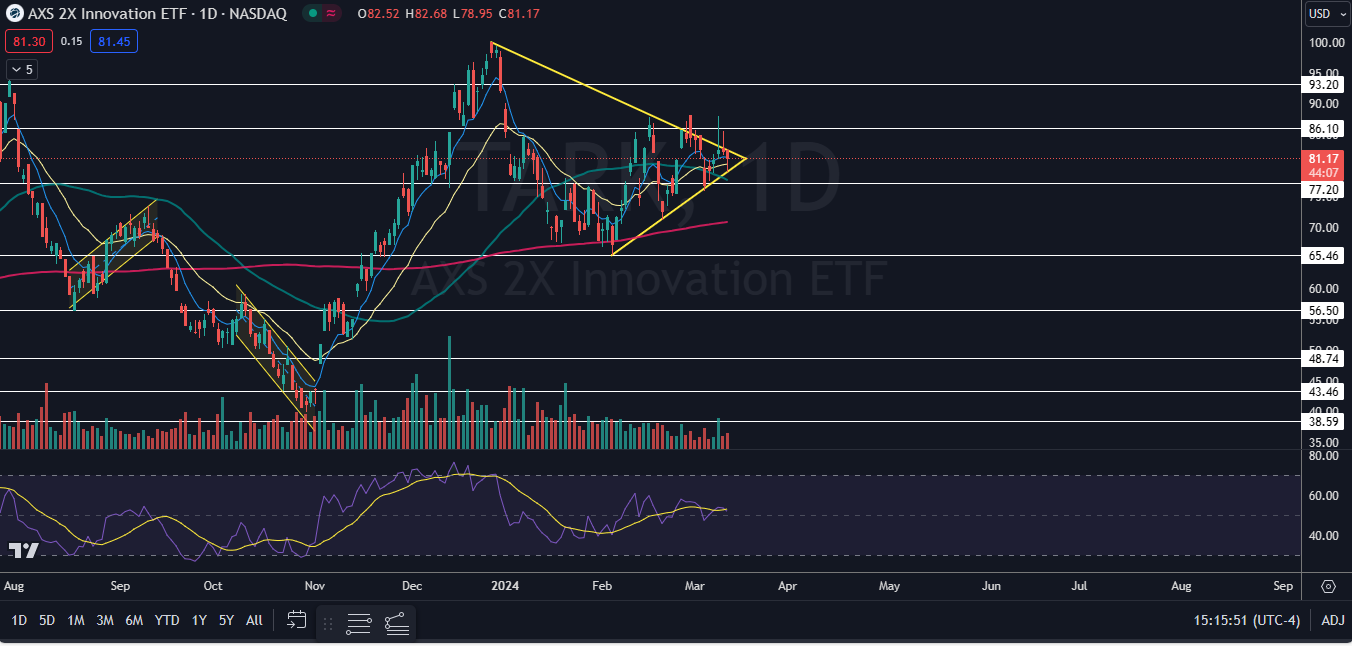Choose the 6M time range
Image resolution: width=1352 pixels, height=646 pixels.
click(133, 621)
